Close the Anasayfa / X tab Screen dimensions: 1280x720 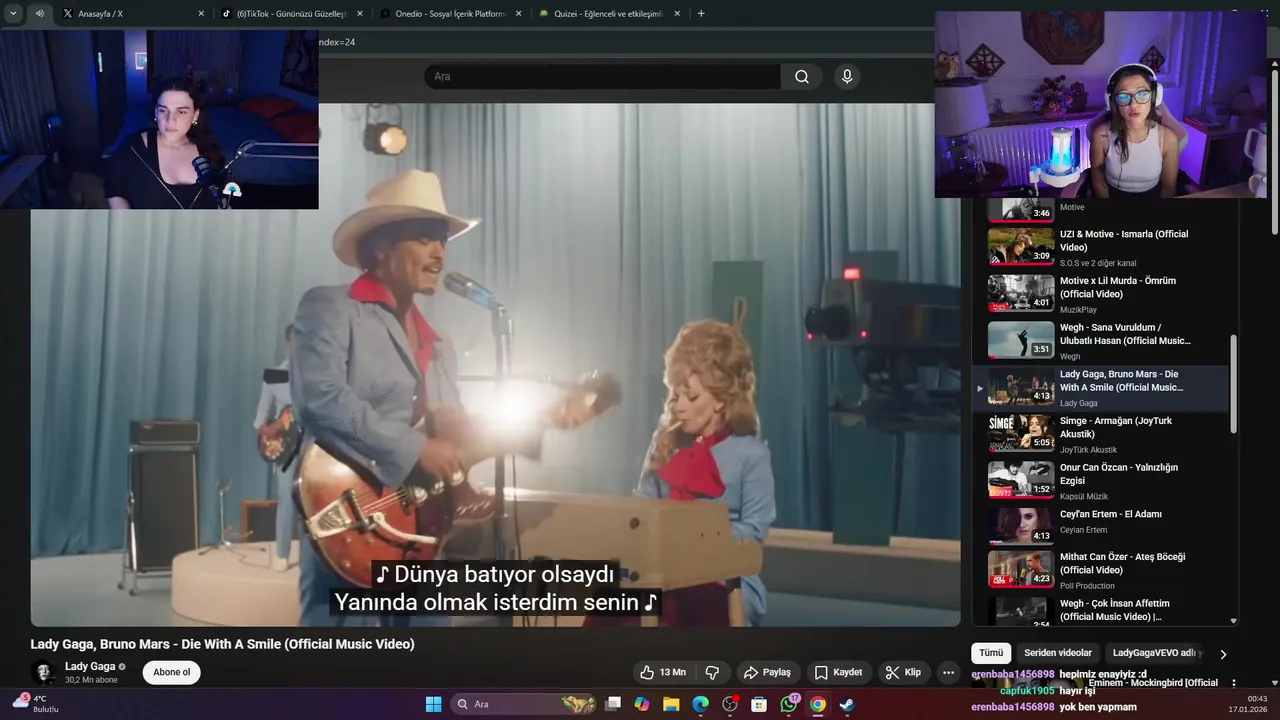point(201,14)
